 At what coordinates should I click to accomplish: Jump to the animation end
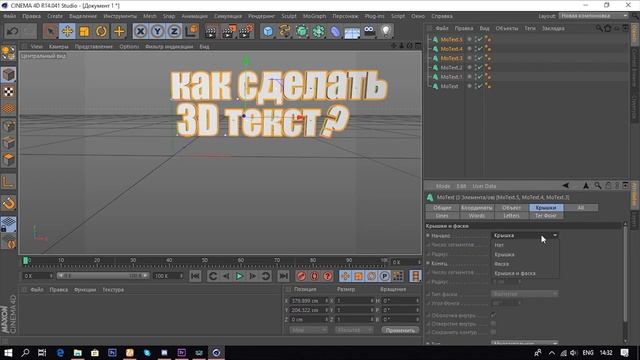[283, 276]
